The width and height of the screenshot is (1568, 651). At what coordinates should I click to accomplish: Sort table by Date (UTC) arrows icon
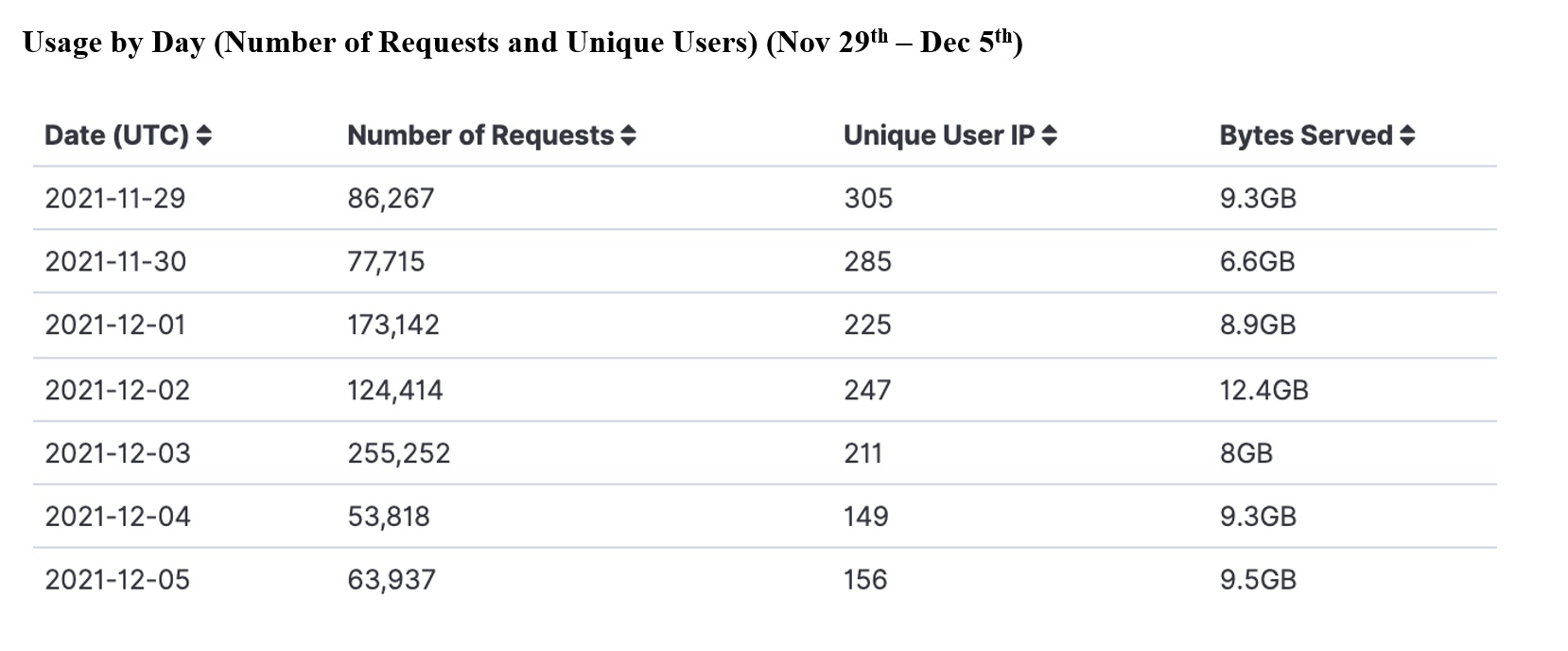click(x=203, y=135)
